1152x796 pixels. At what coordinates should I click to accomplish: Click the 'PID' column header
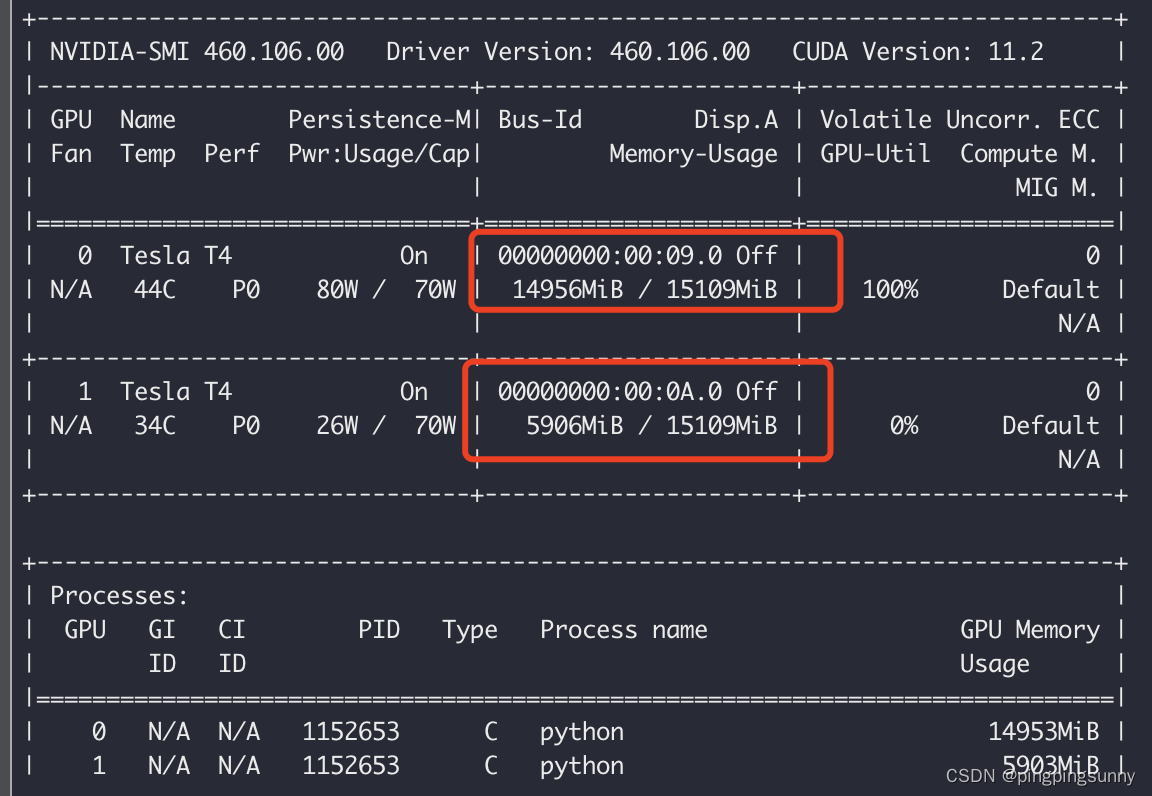pyautogui.click(x=379, y=629)
